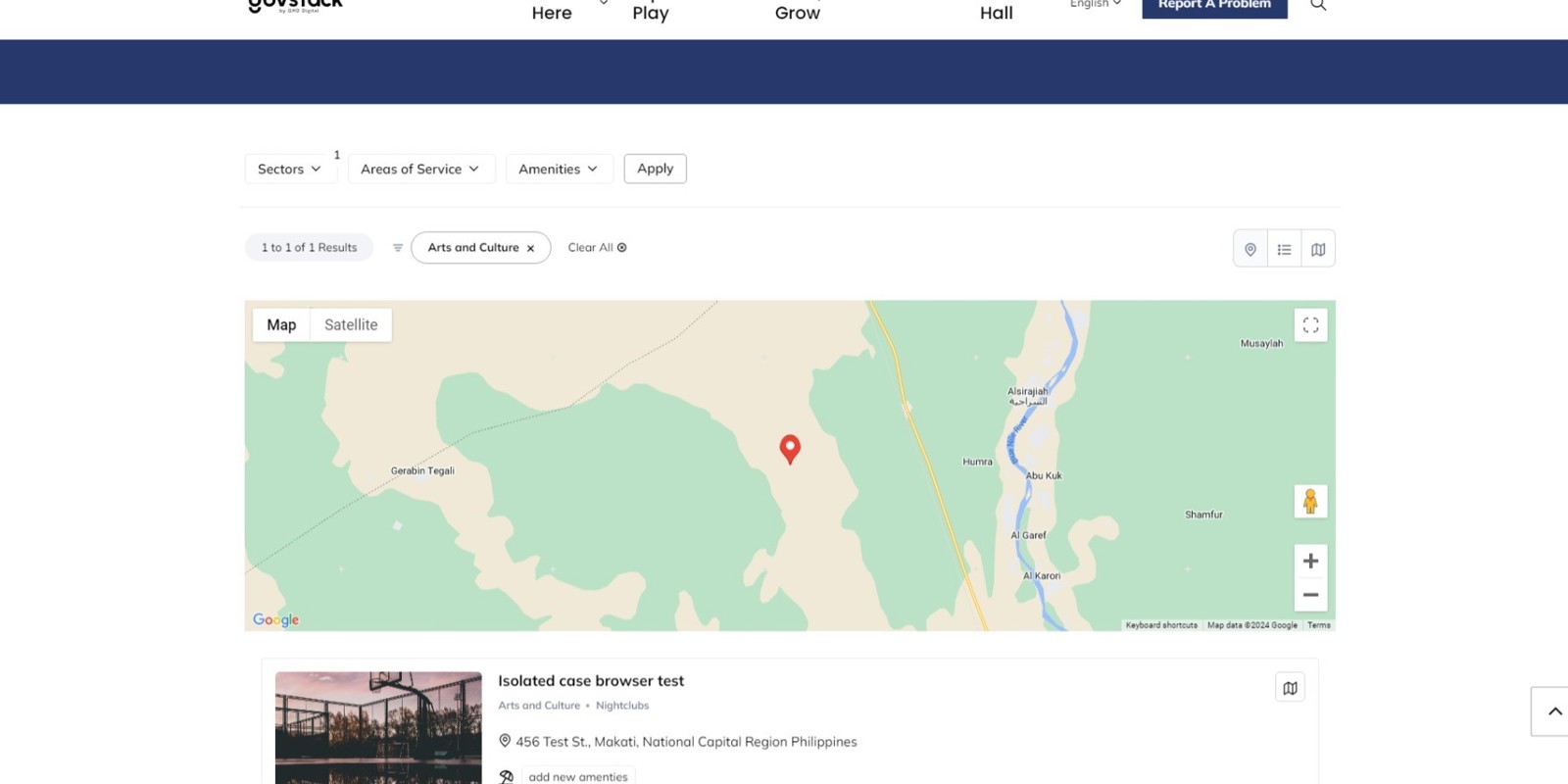Toggle fullscreen map view
1568x784 pixels.
coord(1310,325)
